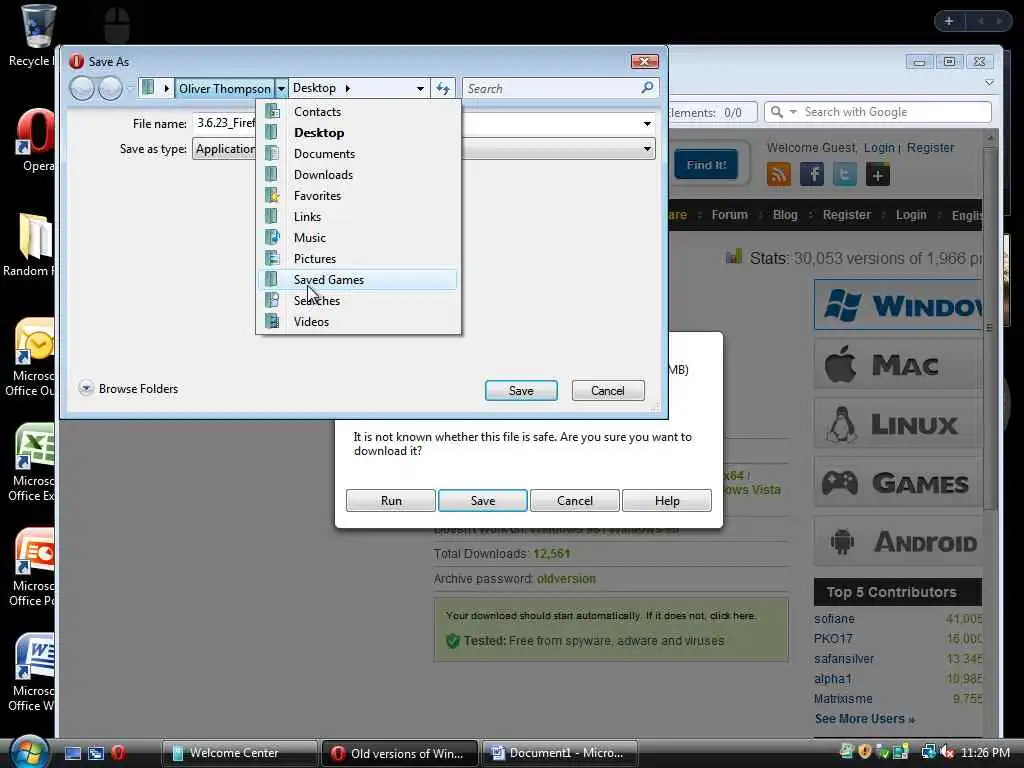The width and height of the screenshot is (1024, 768).
Task: Click Help in the download dialog
Action: (x=667, y=500)
